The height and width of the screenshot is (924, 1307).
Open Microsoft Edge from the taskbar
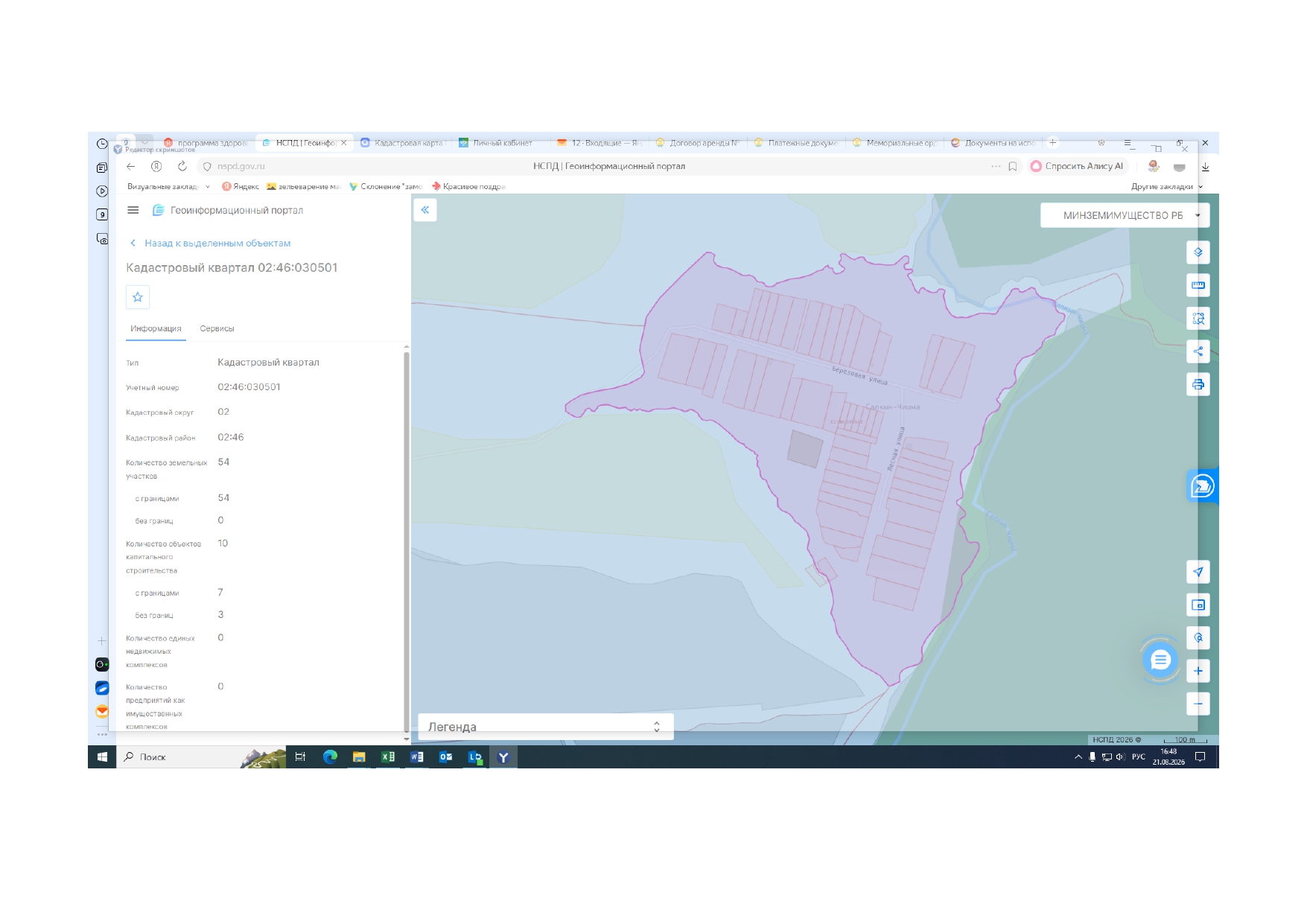pos(330,757)
